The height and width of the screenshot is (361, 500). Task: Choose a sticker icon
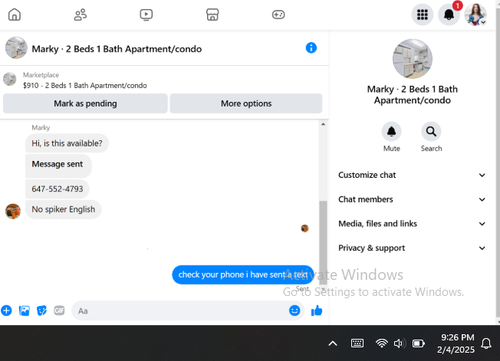42,311
